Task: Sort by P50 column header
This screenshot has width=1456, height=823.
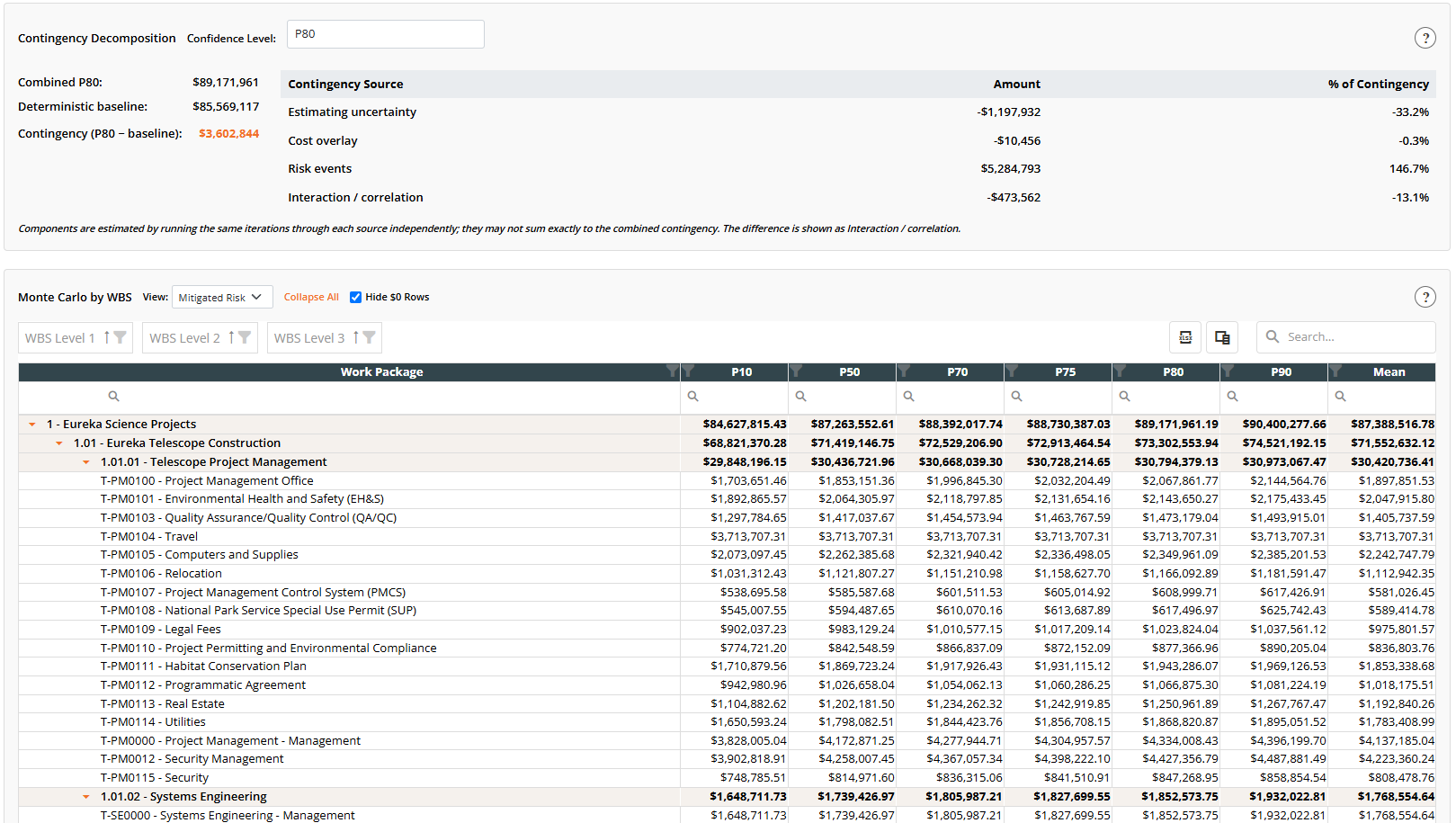Action: click(x=850, y=371)
